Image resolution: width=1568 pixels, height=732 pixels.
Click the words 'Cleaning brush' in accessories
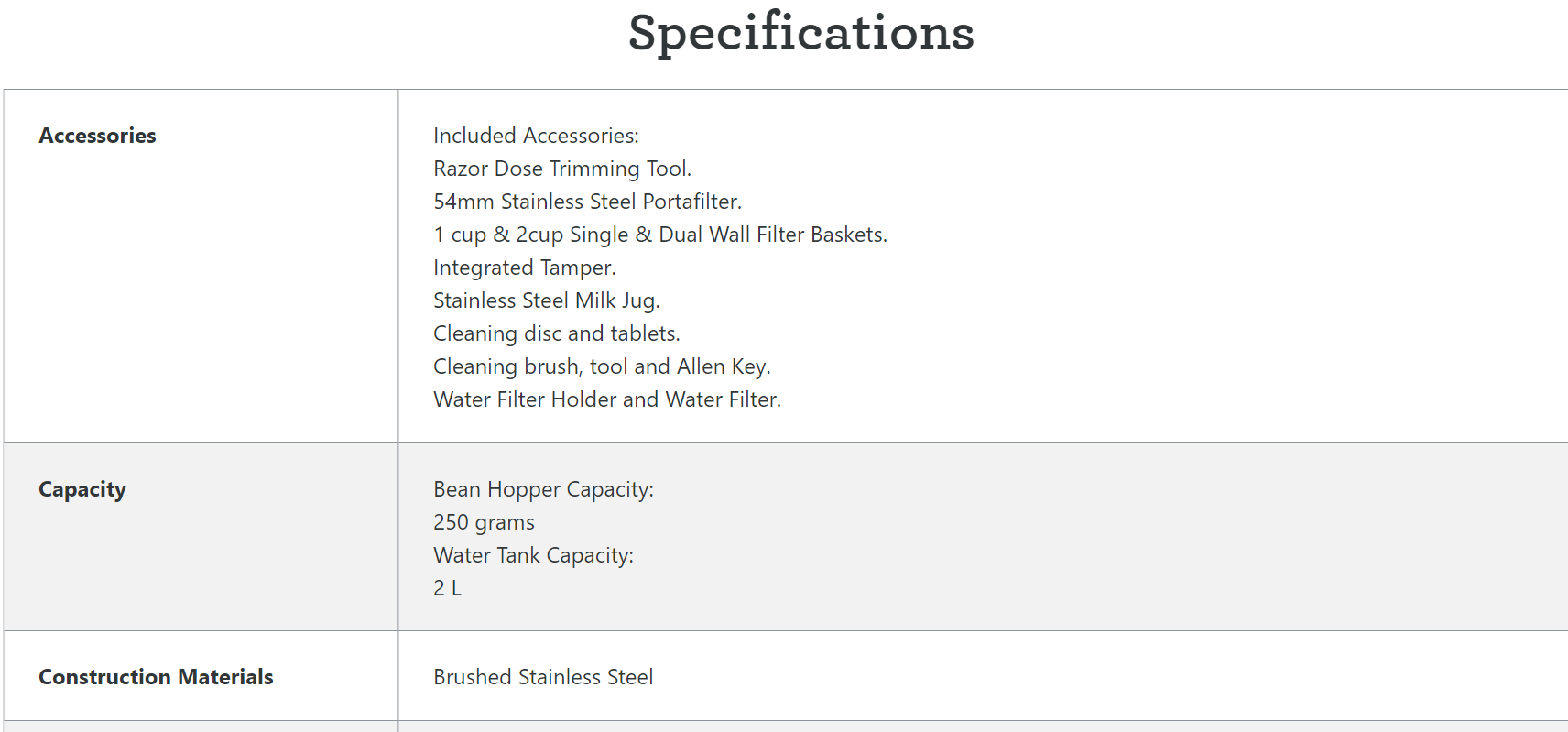point(506,366)
